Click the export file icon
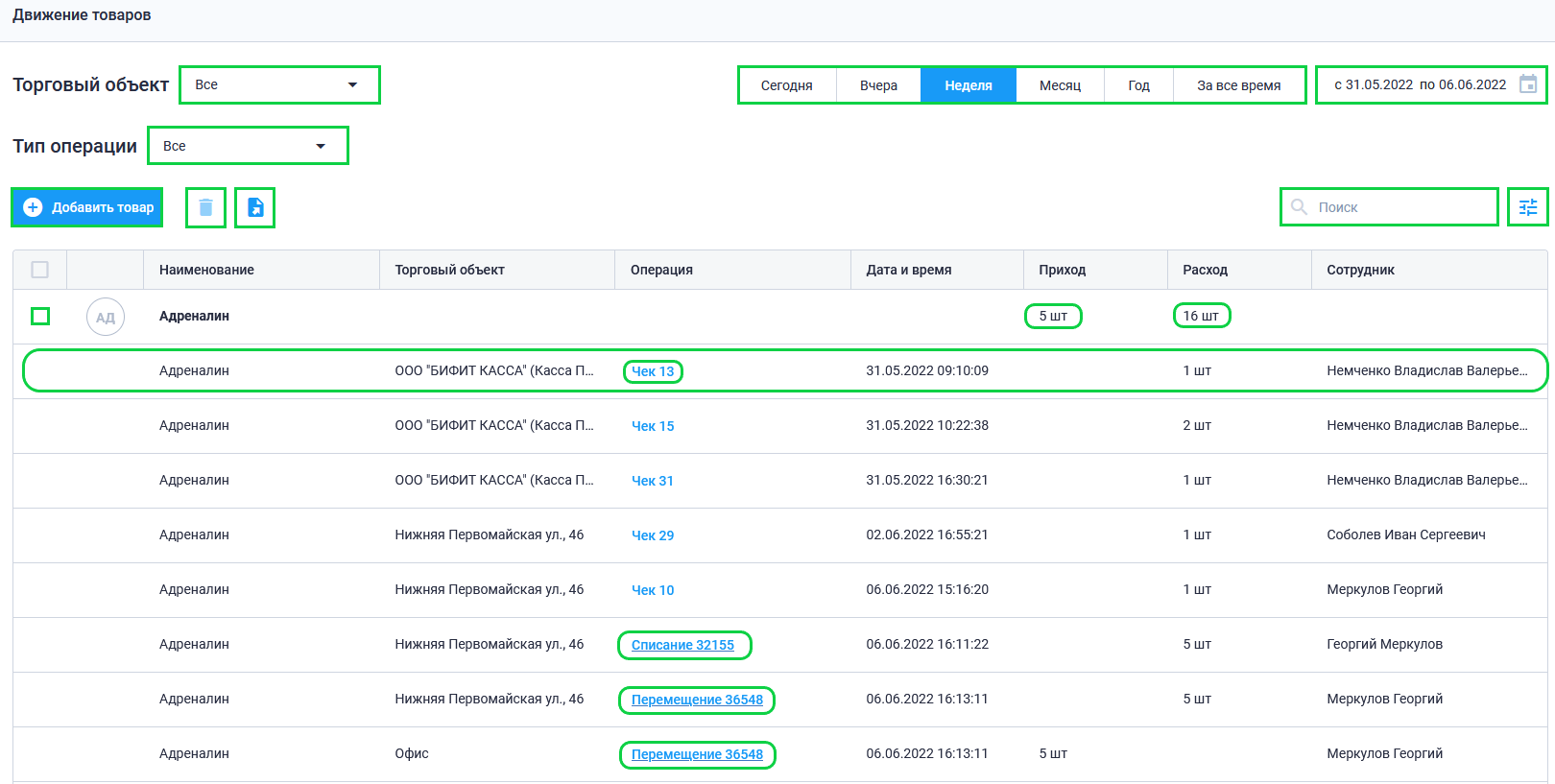Viewport: 1555px width, 784px height. tap(255, 207)
